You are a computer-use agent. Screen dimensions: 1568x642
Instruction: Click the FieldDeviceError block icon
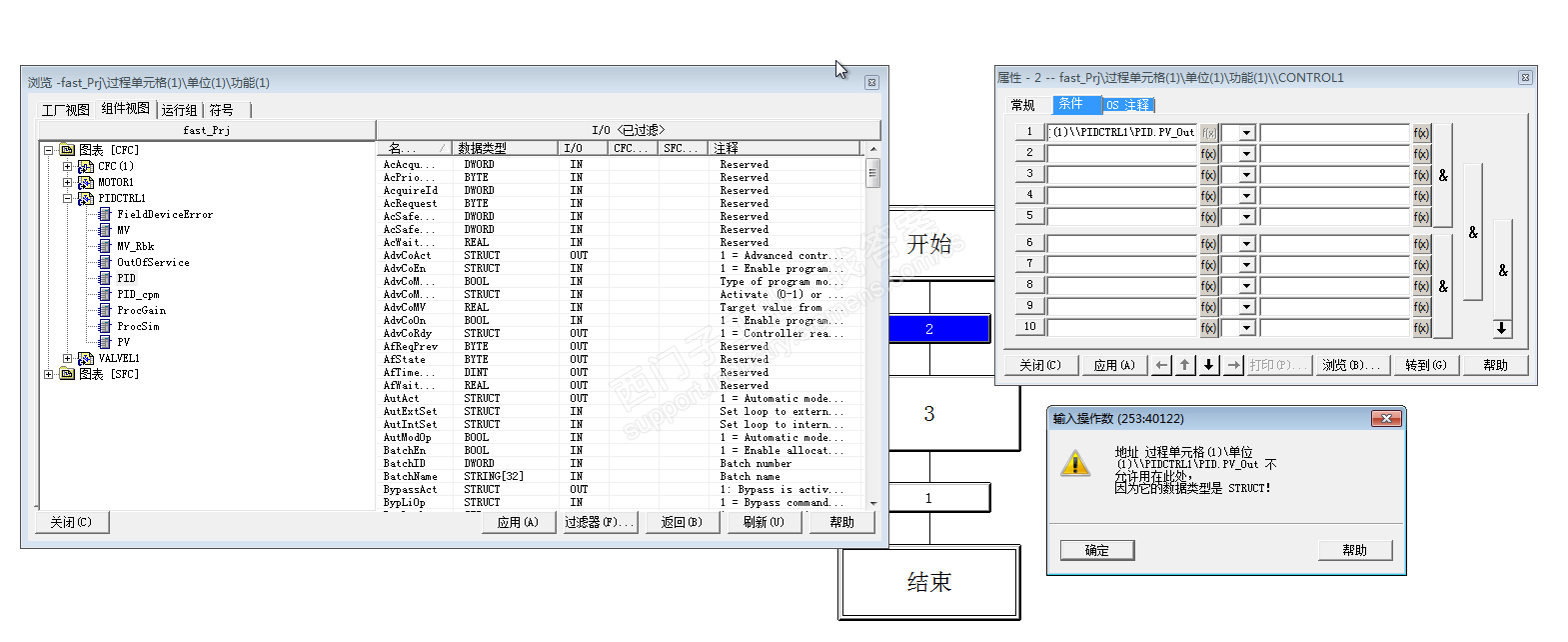click(x=104, y=214)
